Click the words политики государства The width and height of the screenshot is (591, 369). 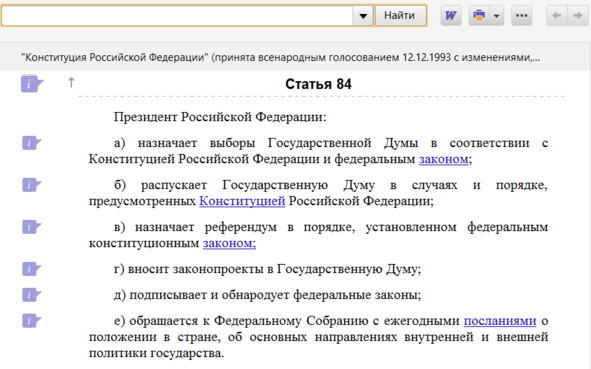point(156,354)
